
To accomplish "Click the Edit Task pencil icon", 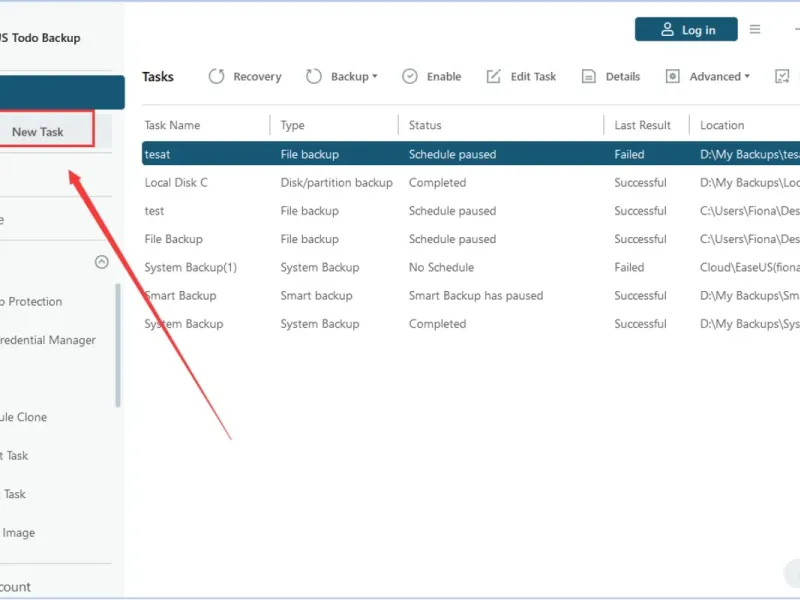I will point(493,77).
